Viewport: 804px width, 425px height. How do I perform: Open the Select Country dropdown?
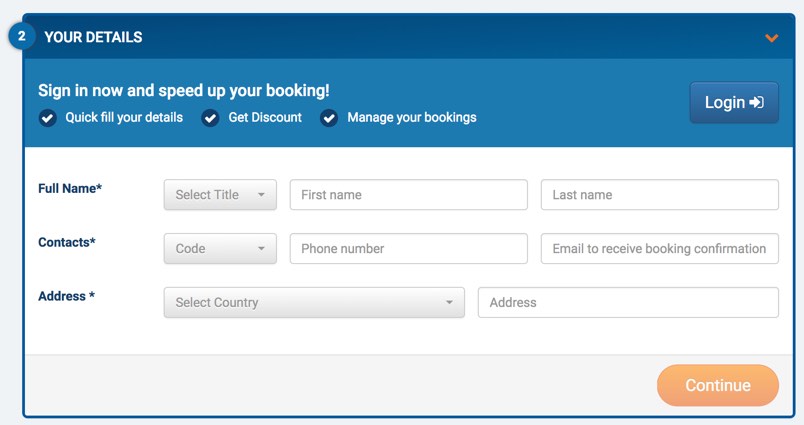[314, 302]
